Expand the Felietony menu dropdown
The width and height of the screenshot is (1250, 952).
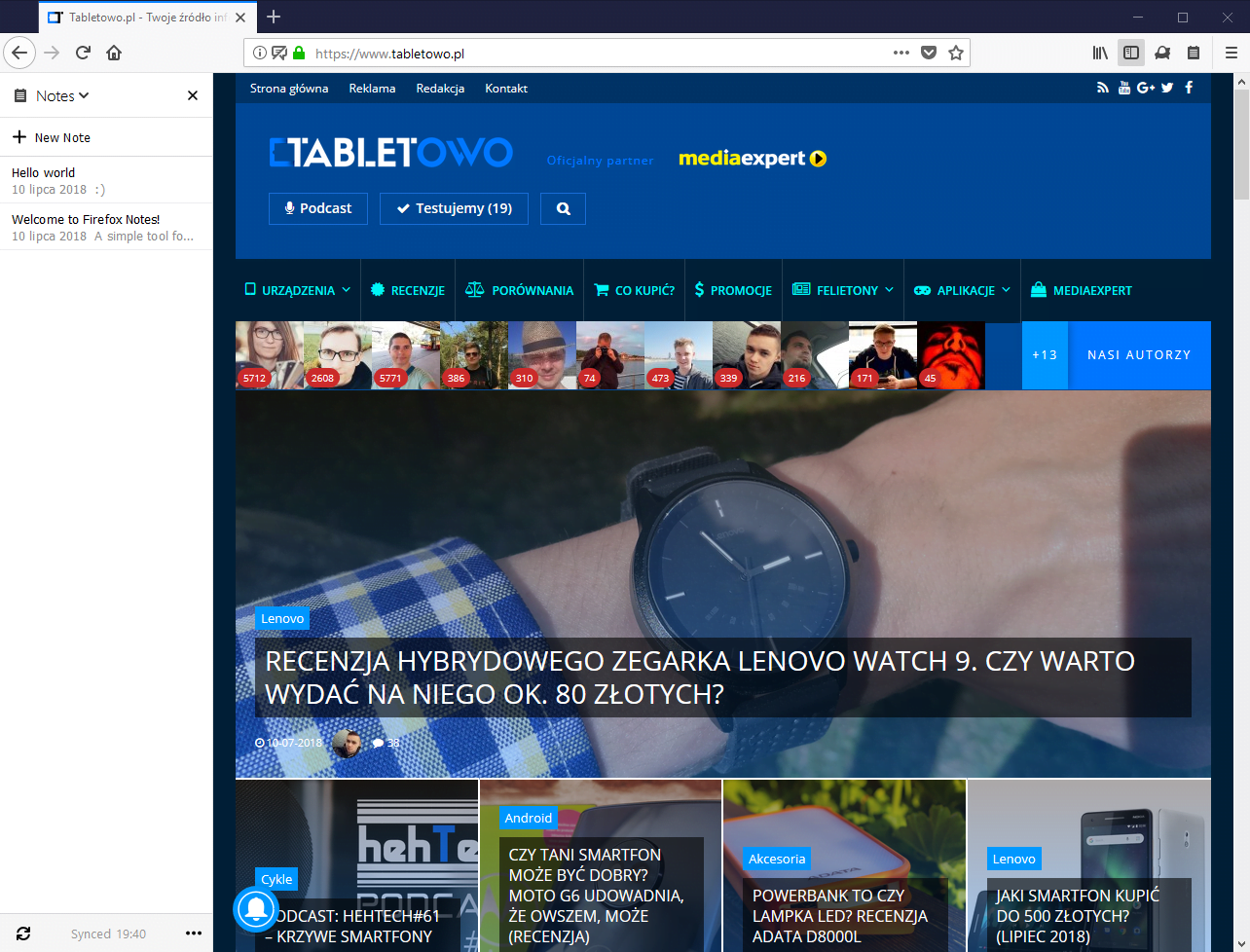click(x=842, y=290)
